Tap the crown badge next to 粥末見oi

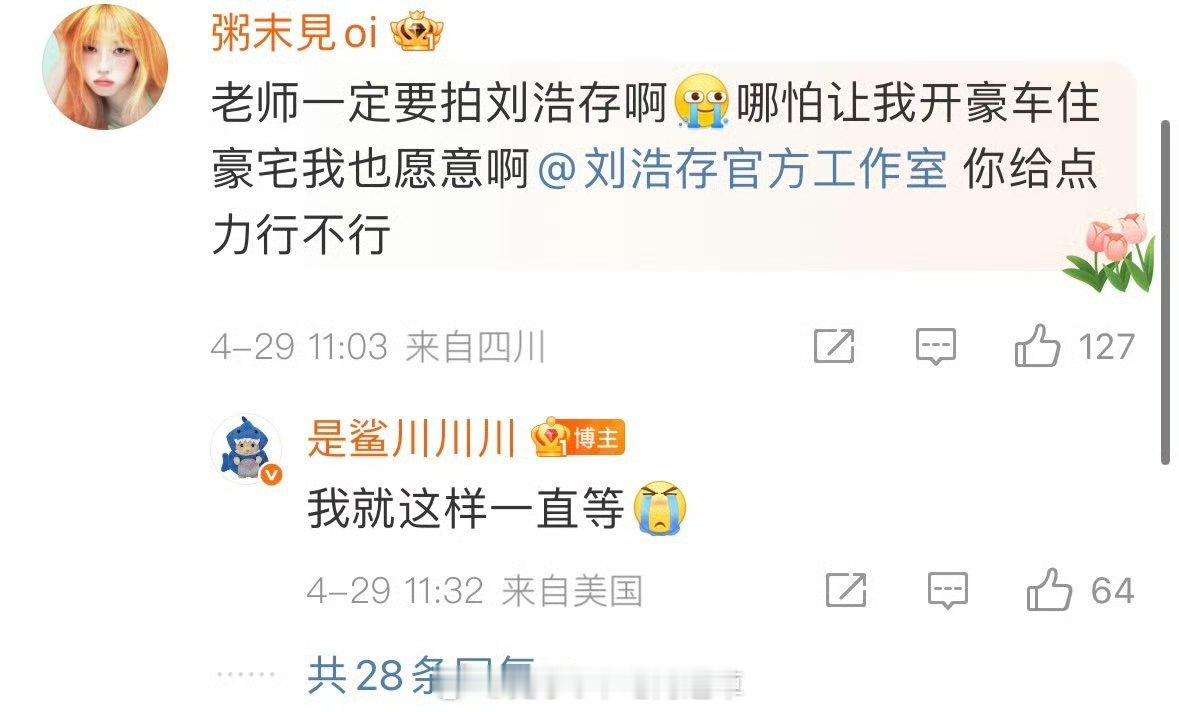(x=417, y=33)
